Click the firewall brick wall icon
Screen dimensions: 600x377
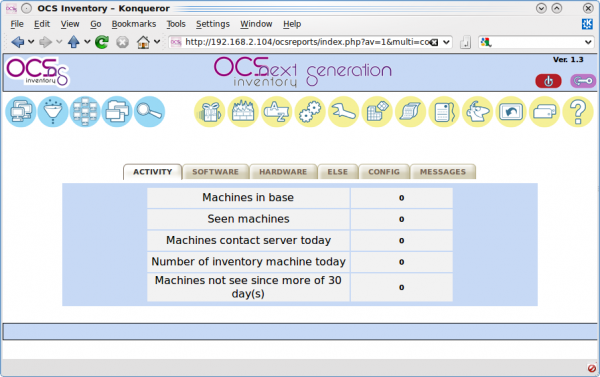[243, 112]
